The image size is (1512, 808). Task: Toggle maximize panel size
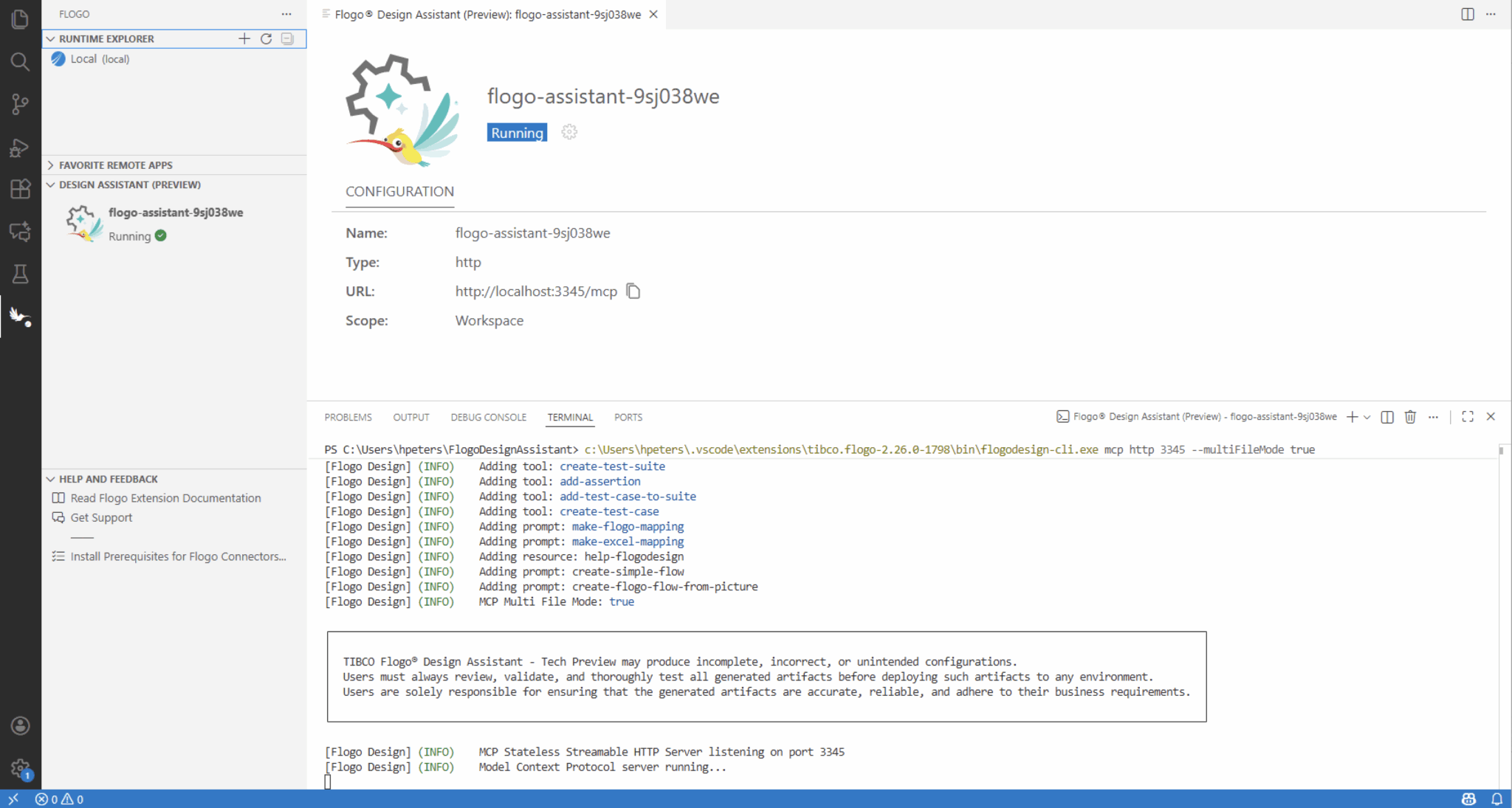coord(1468,416)
